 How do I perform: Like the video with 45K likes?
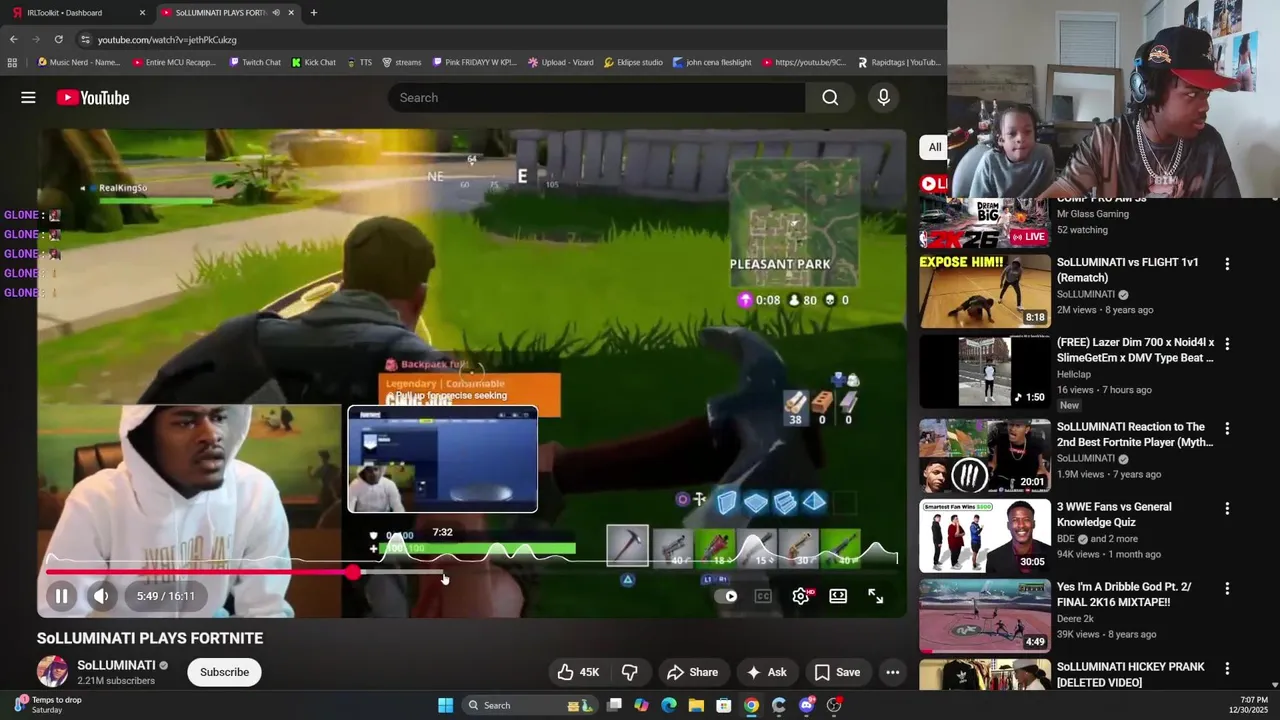click(578, 672)
